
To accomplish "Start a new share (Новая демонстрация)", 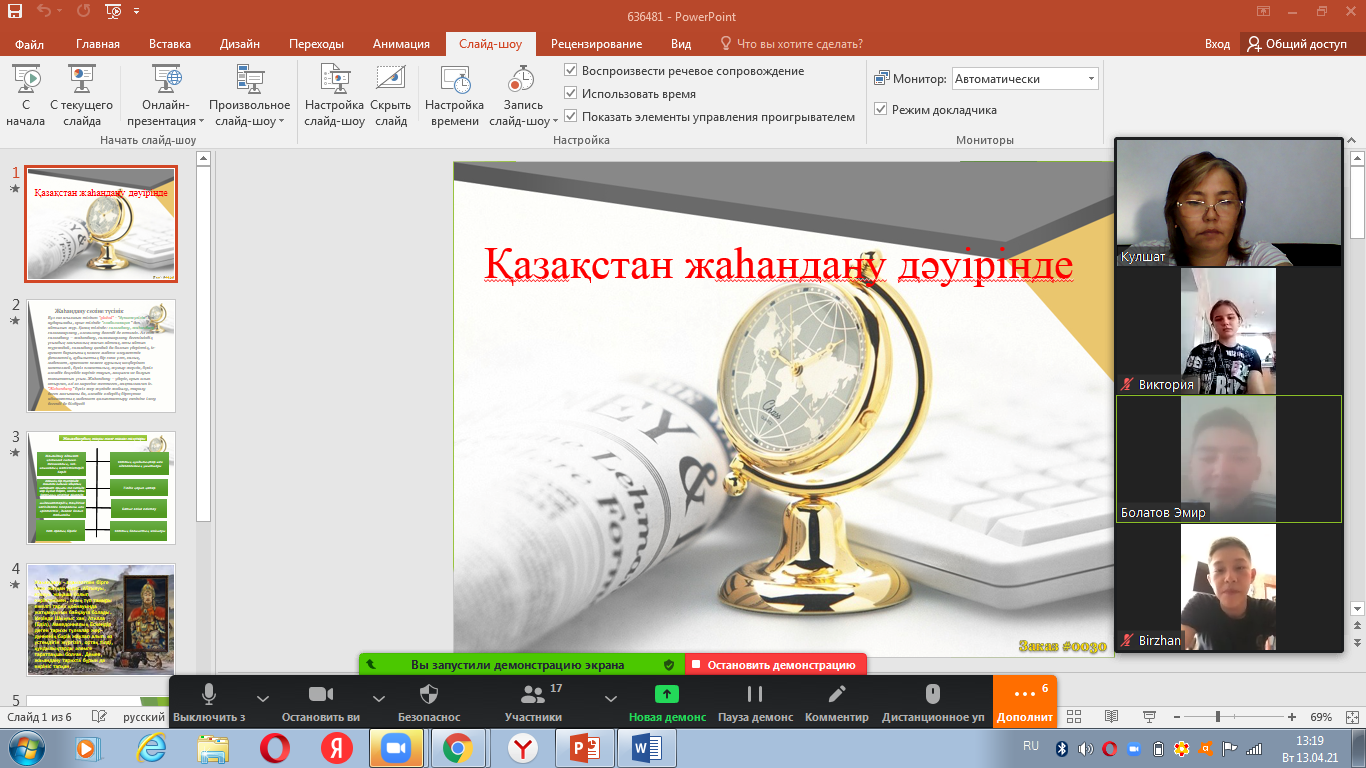I will click(x=667, y=701).
